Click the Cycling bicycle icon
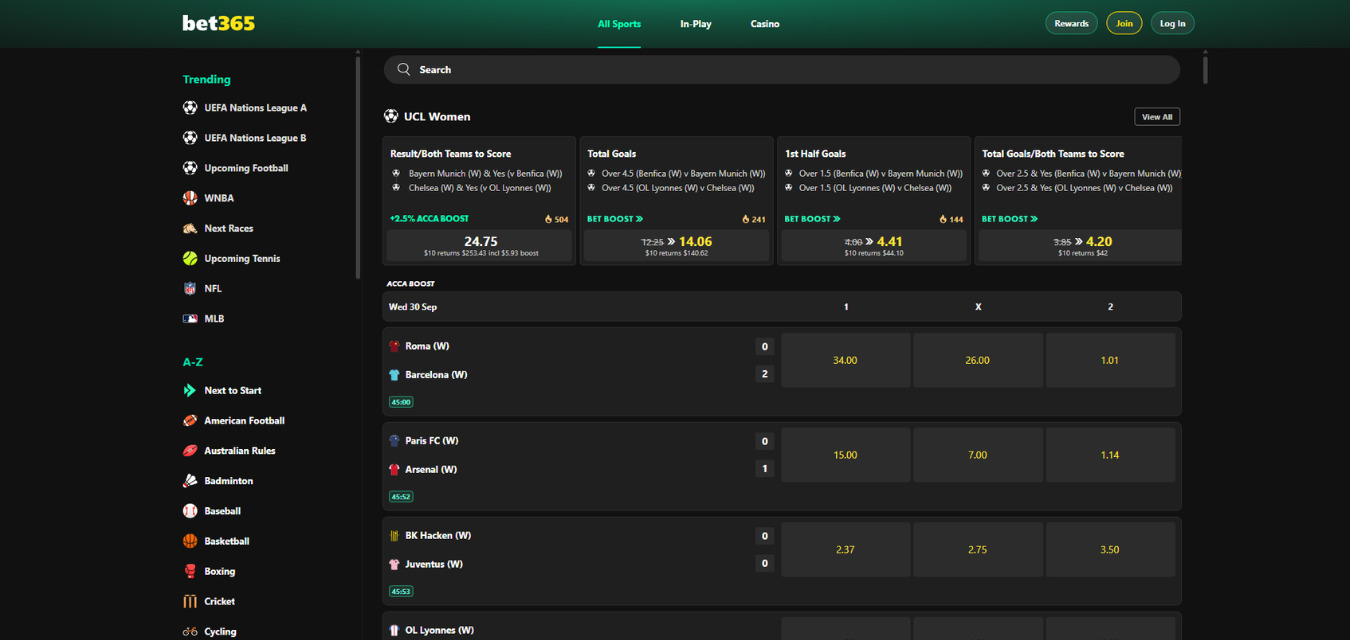The width and height of the screenshot is (1350, 640). [x=190, y=631]
